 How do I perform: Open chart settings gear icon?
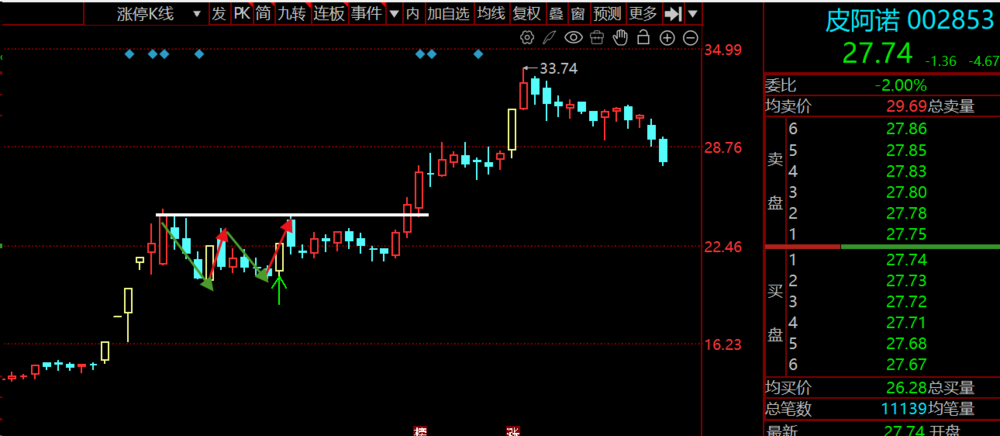click(x=528, y=38)
